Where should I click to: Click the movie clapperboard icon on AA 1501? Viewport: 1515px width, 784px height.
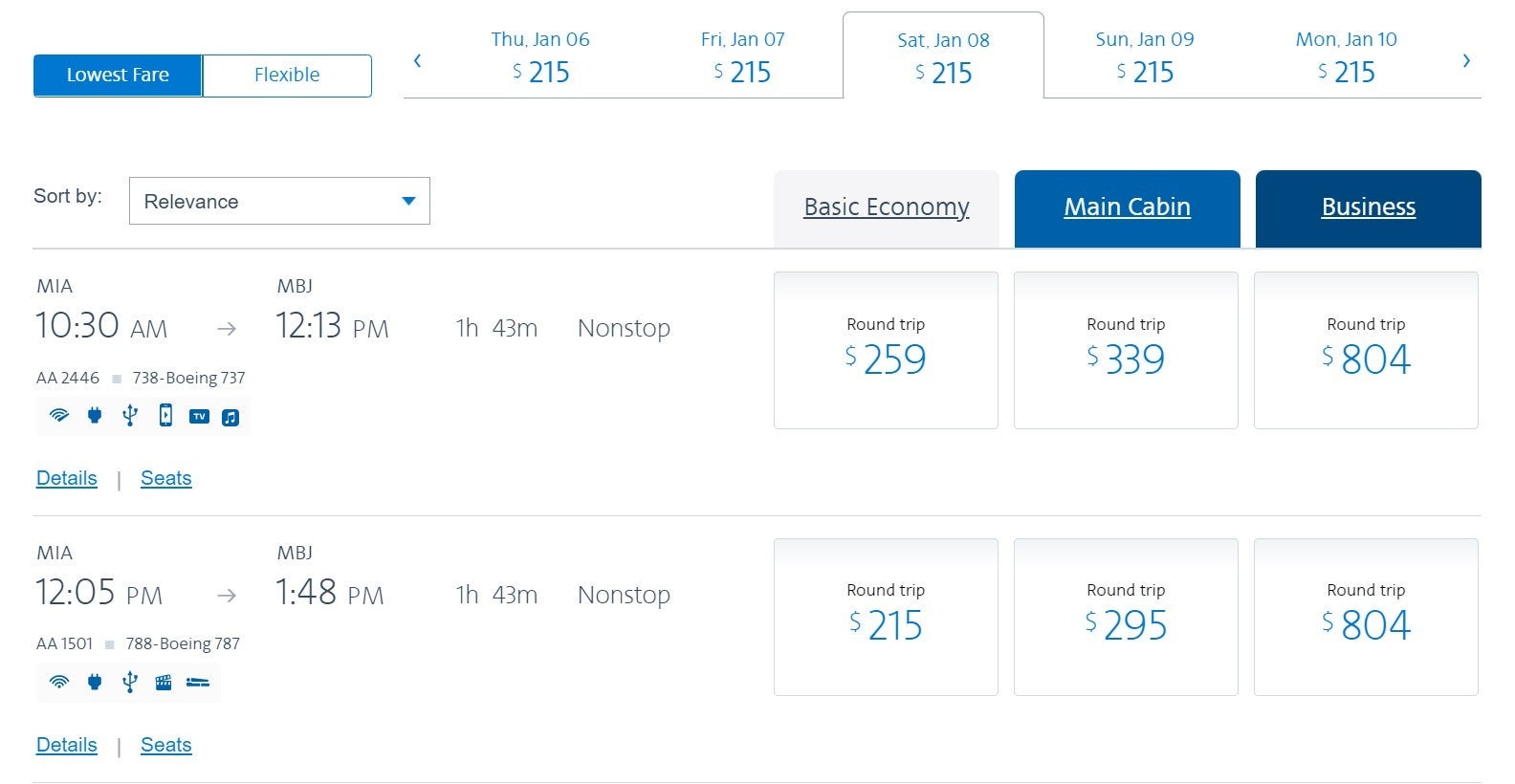[x=164, y=682]
